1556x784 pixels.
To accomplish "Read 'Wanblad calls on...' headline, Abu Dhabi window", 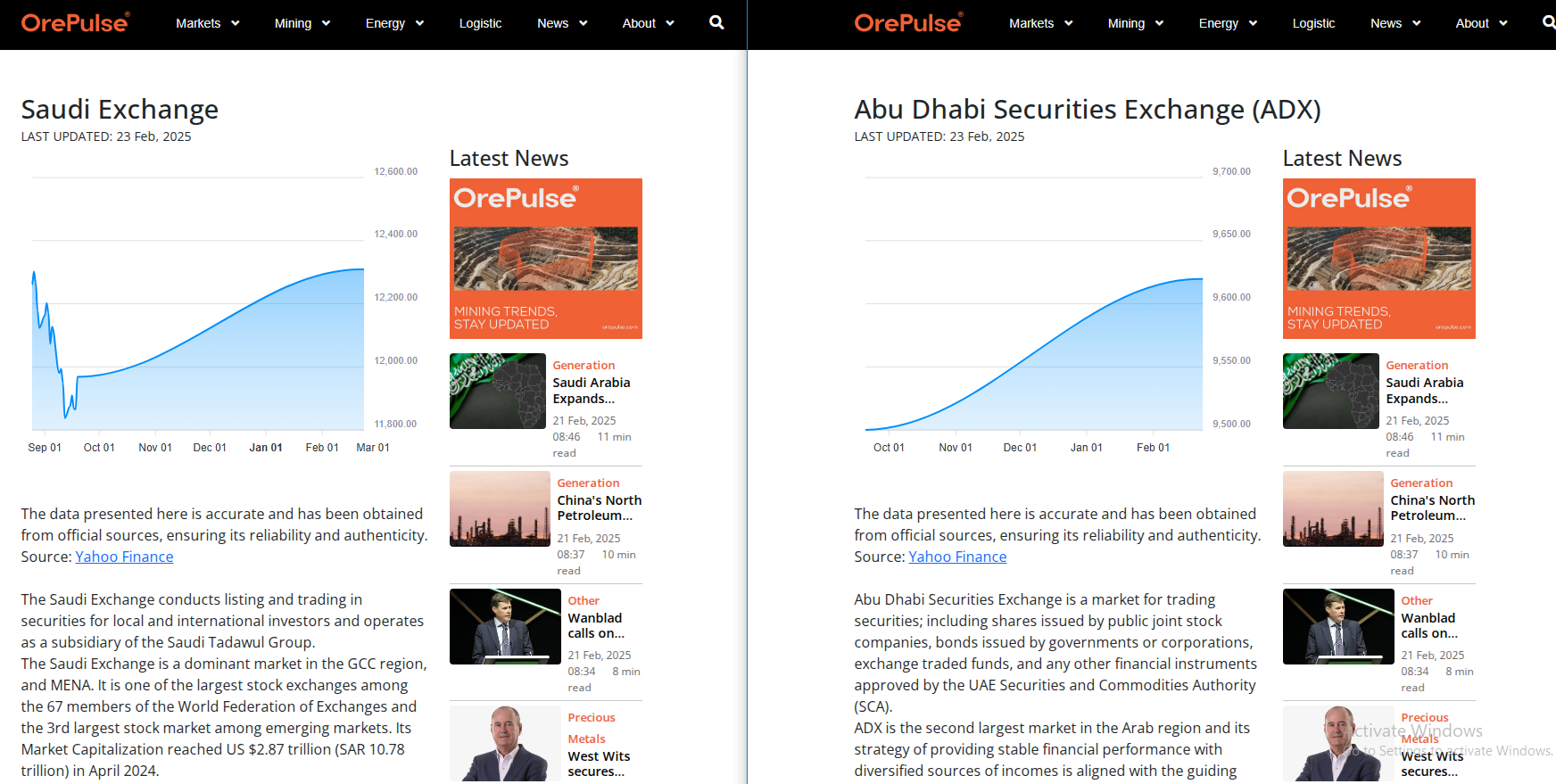I will tap(1429, 625).
